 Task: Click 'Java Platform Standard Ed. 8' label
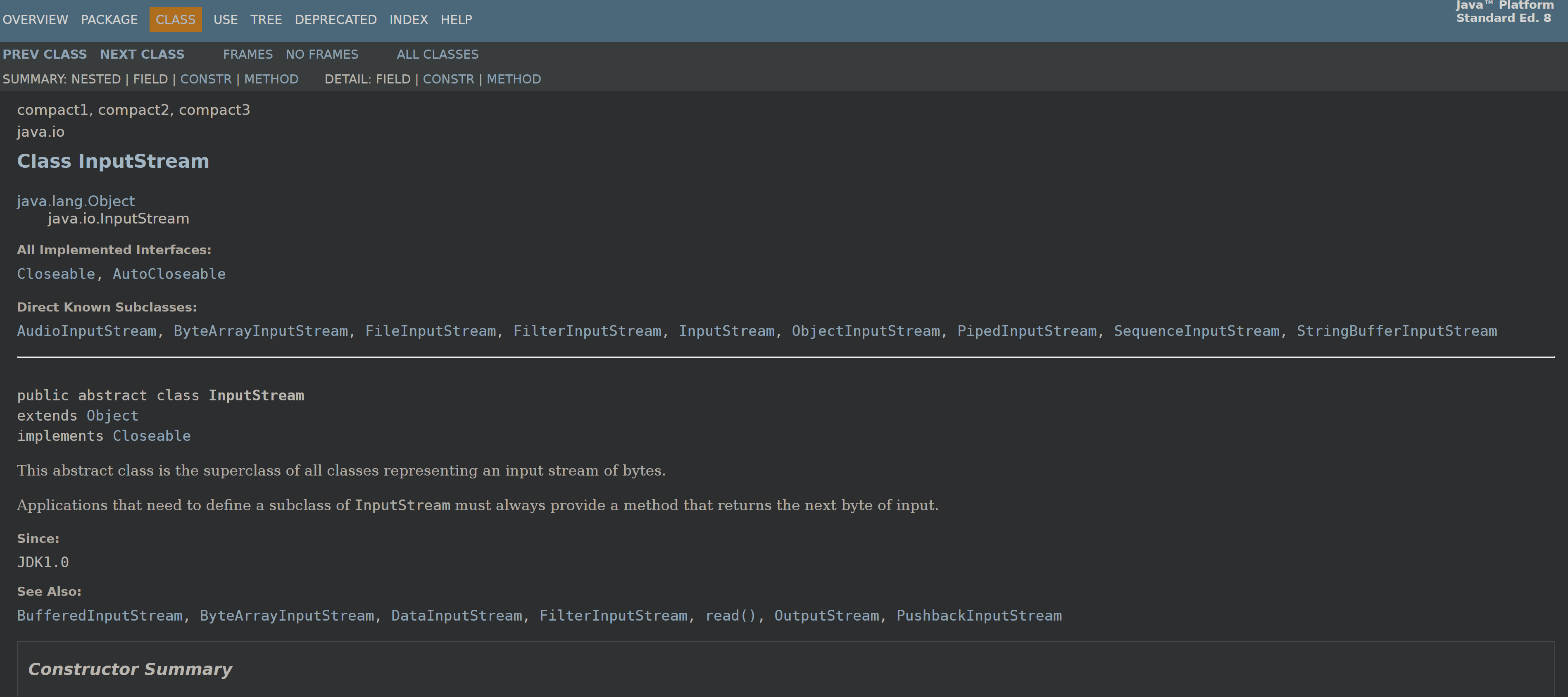coord(1504,12)
